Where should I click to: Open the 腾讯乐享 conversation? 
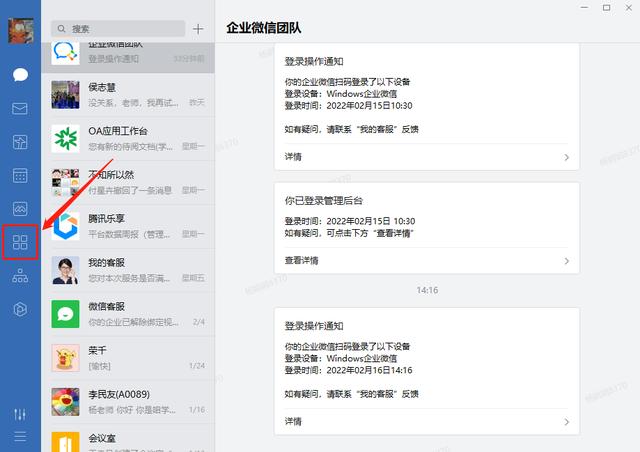(128, 226)
